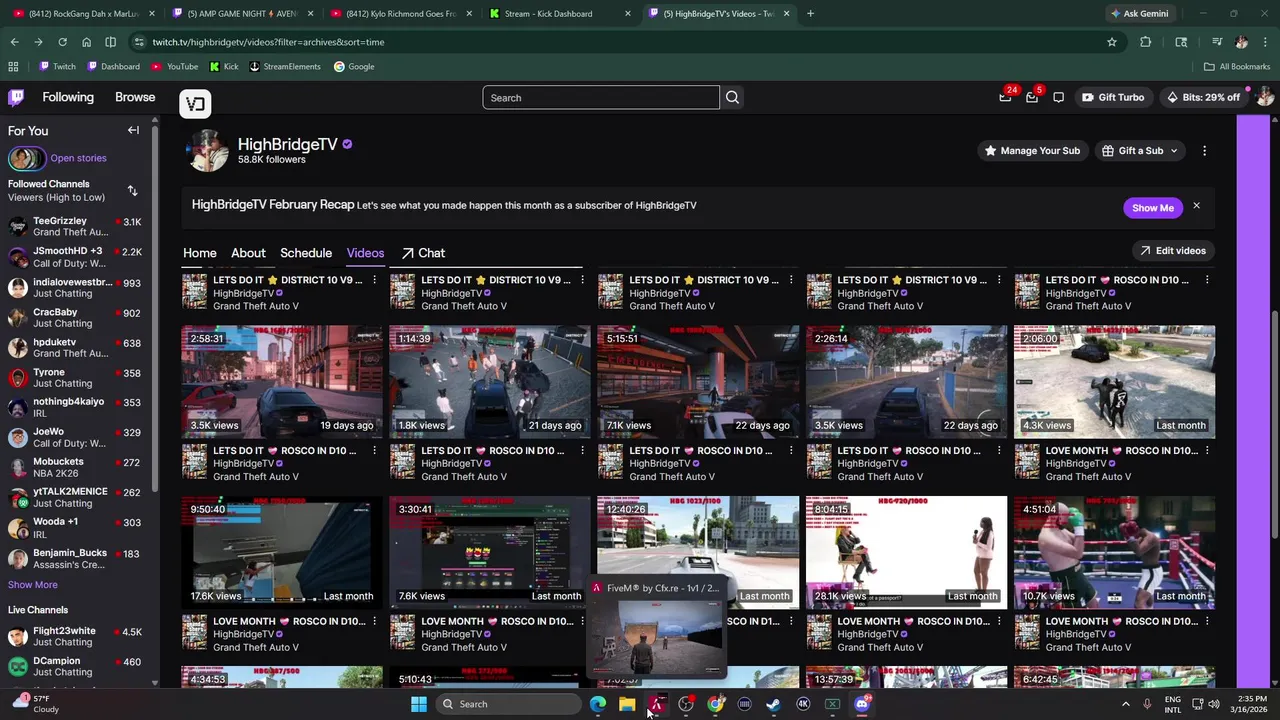Image resolution: width=1280 pixels, height=720 pixels.
Task: Expand the Gift a Sub dropdown
Action: [1141, 150]
